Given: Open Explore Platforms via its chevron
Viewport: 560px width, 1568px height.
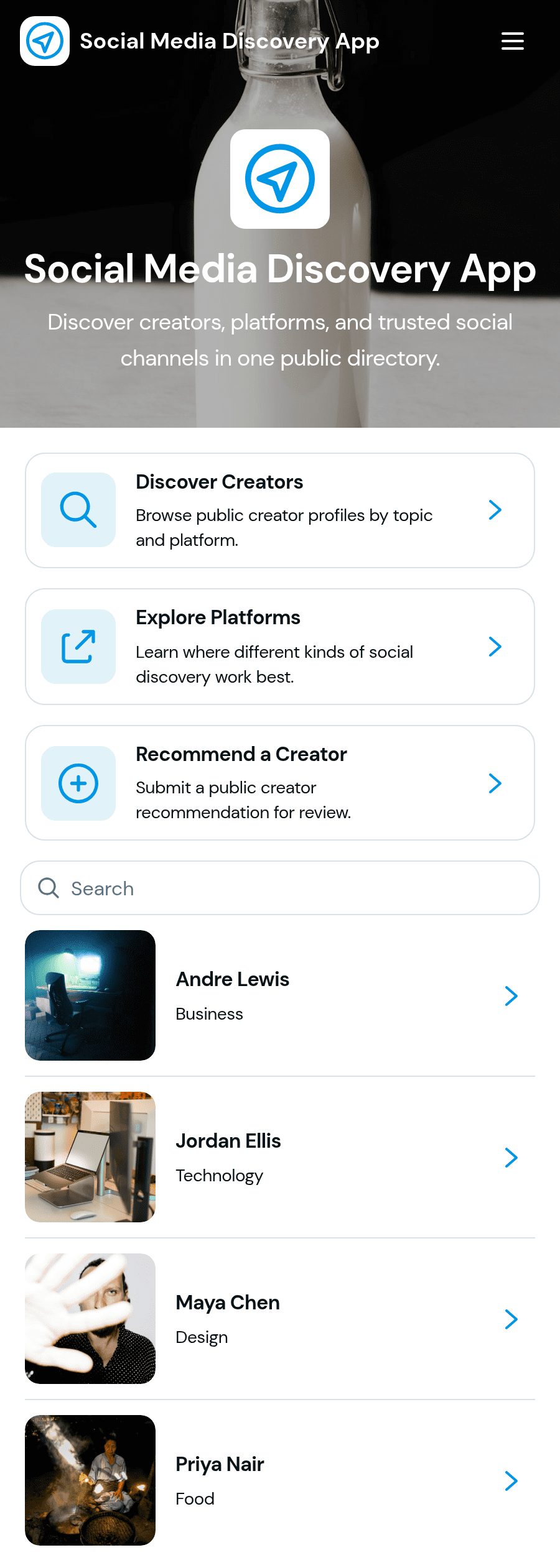Looking at the screenshot, I should [x=495, y=647].
